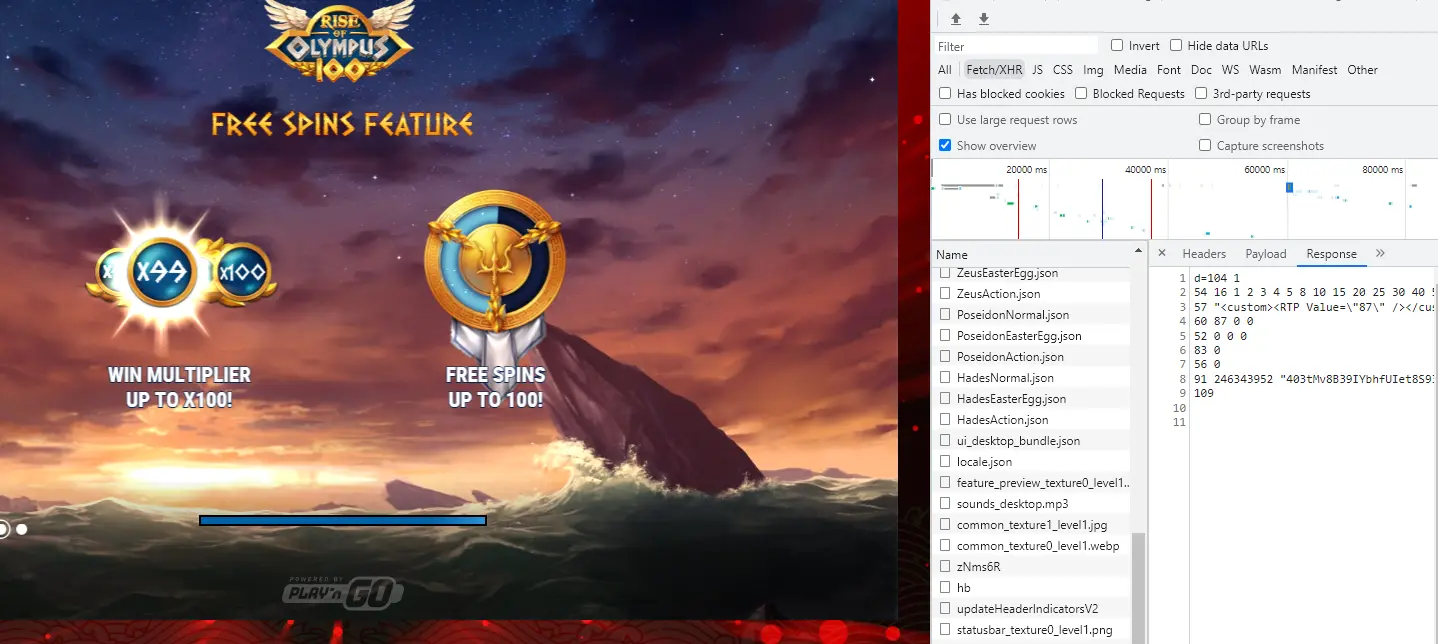The image size is (1438, 644).
Task: Filter network requests by Manifest
Action: pos(1314,70)
